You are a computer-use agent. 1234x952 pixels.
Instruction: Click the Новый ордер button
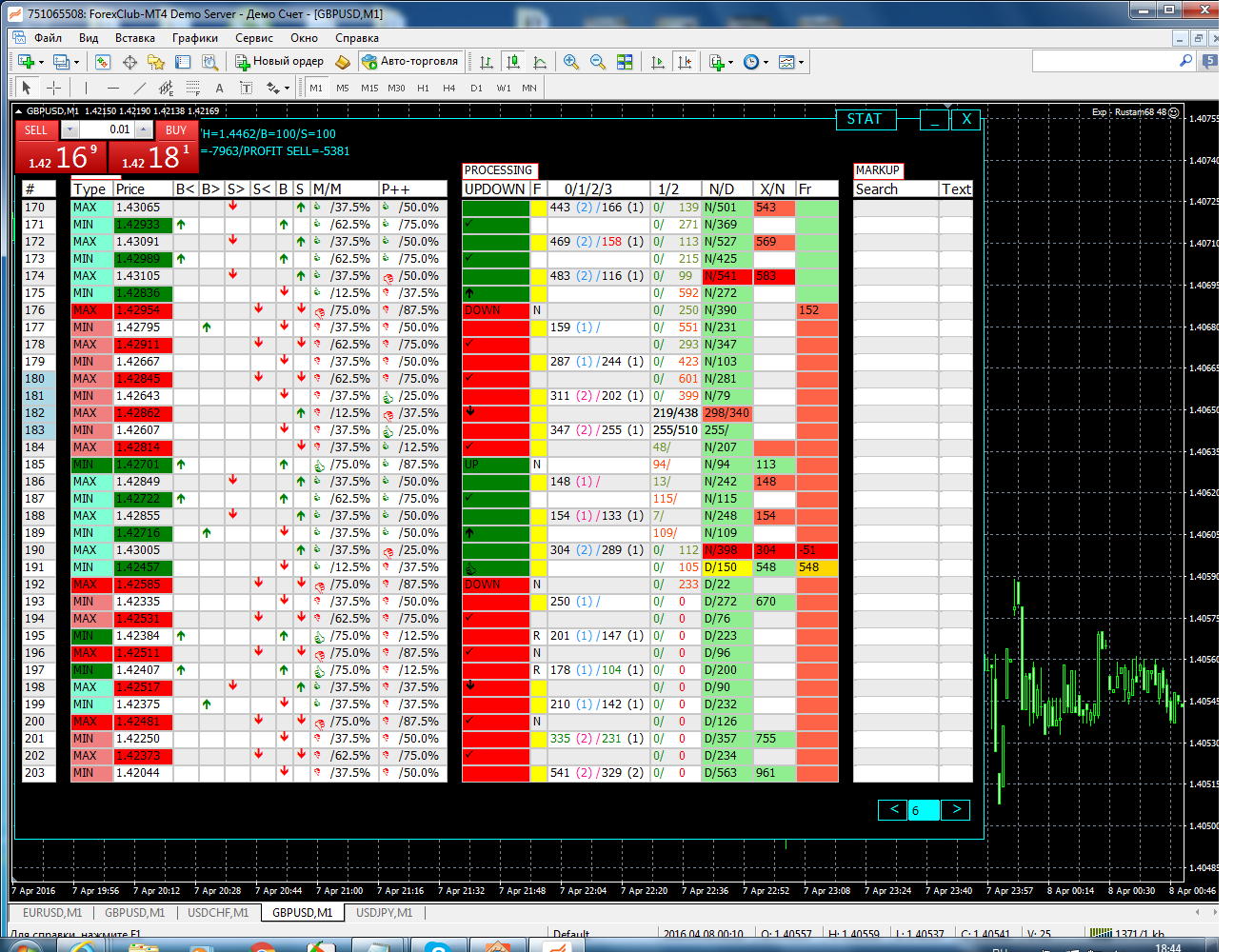coord(280,61)
